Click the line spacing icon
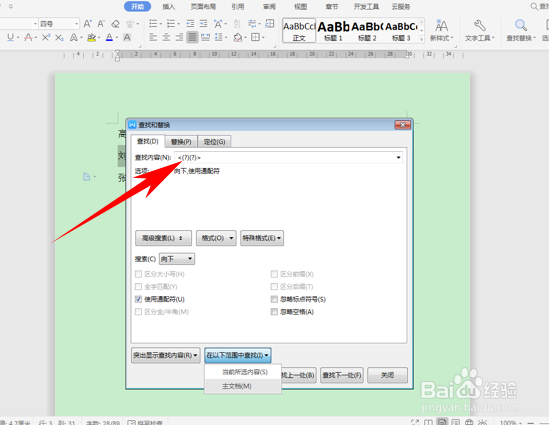Viewport: 549px width, 426px height. pos(219,37)
